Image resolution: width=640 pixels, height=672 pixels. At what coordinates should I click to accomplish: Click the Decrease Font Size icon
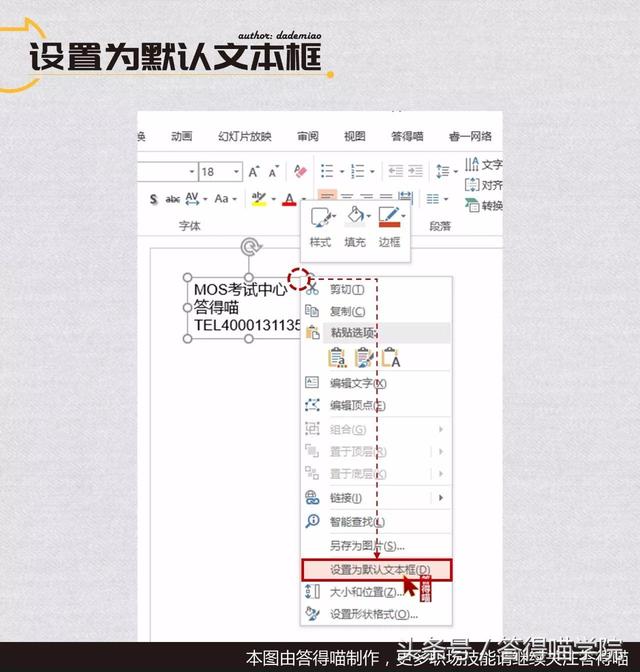coord(273,172)
